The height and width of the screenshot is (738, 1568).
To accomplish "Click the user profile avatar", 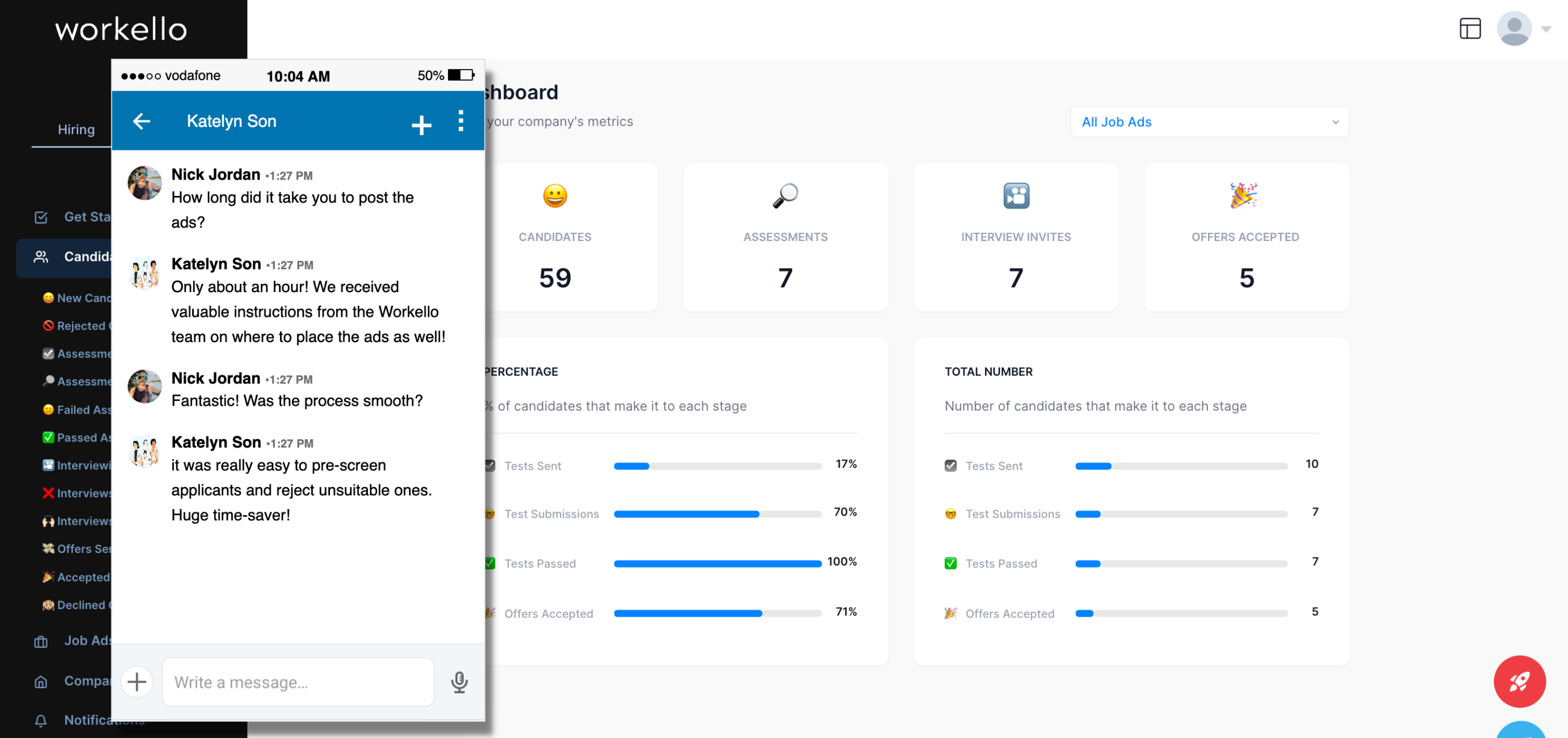I will (x=1514, y=29).
